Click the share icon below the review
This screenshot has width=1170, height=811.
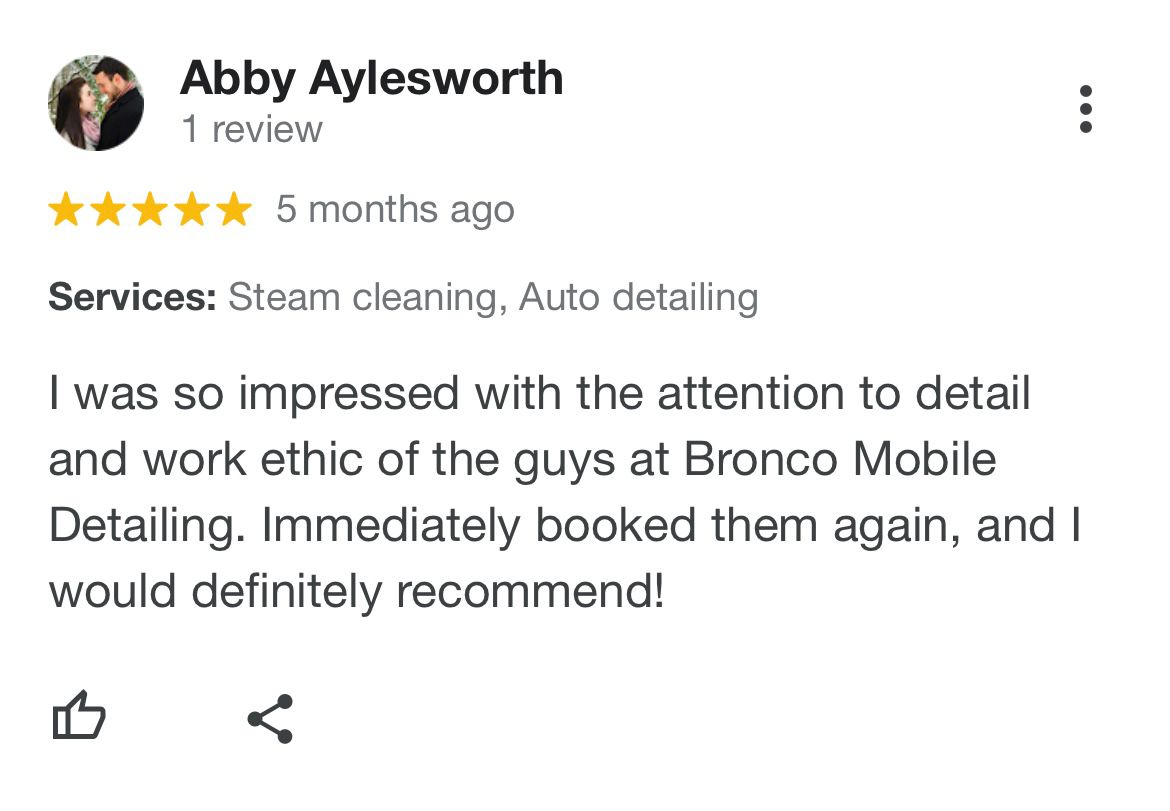tap(270, 718)
